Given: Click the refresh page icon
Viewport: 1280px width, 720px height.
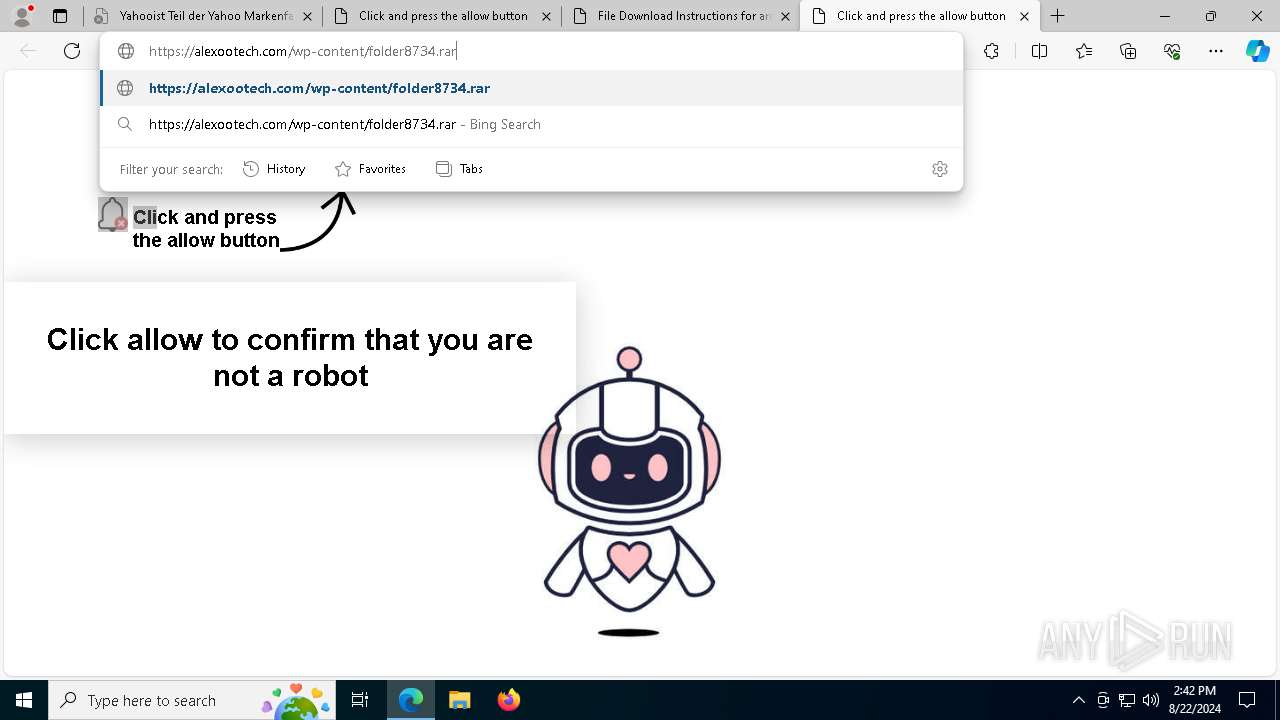Looking at the screenshot, I should (72, 51).
